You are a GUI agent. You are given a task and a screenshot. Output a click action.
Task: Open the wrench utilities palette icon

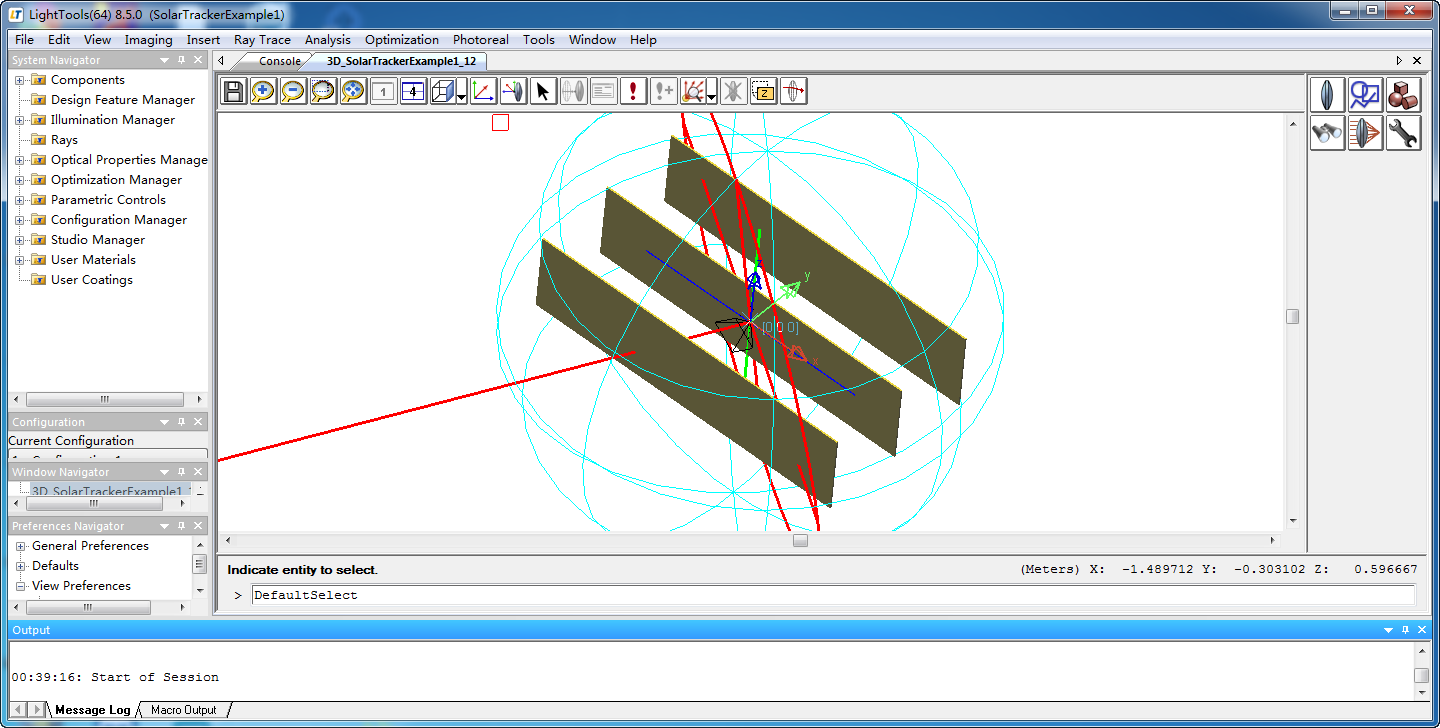pyautogui.click(x=1404, y=133)
